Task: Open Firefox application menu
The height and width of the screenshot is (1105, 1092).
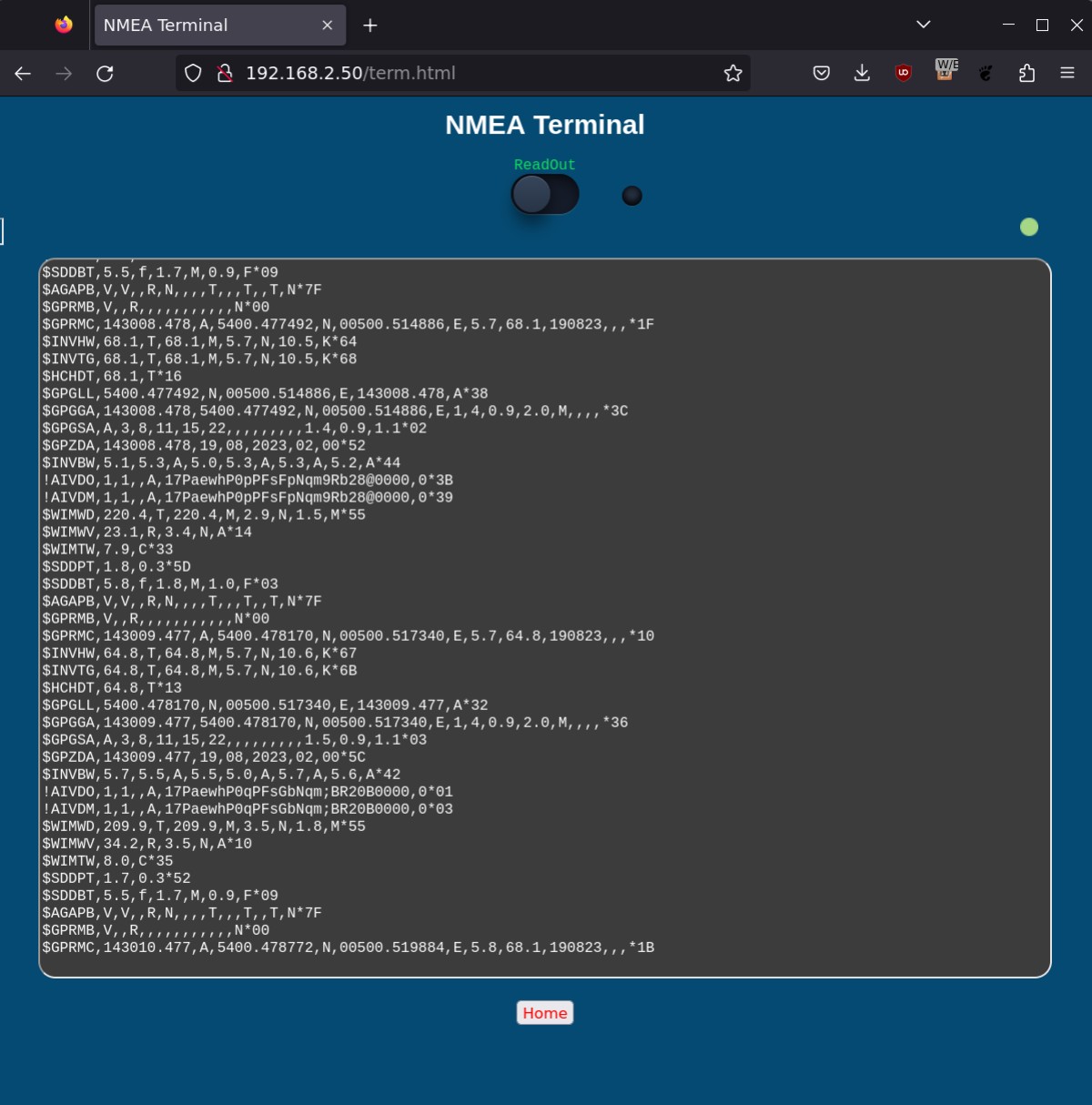Action: (x=1067, y=74)
